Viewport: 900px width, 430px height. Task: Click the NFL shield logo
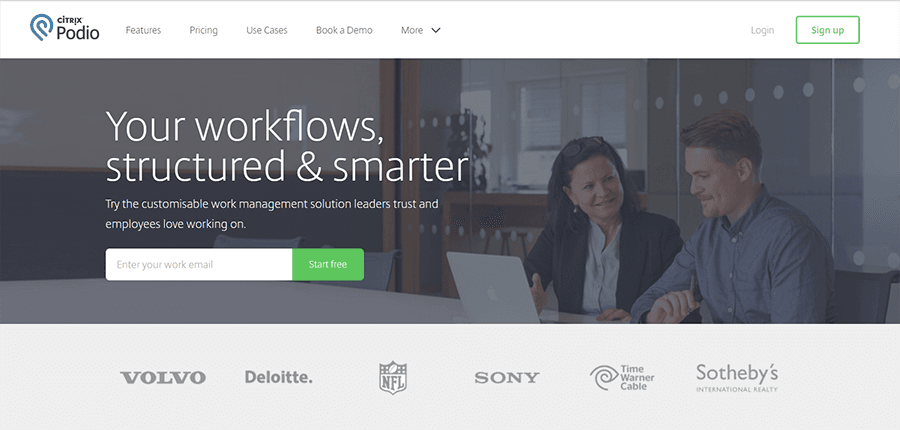pos(393,377)
